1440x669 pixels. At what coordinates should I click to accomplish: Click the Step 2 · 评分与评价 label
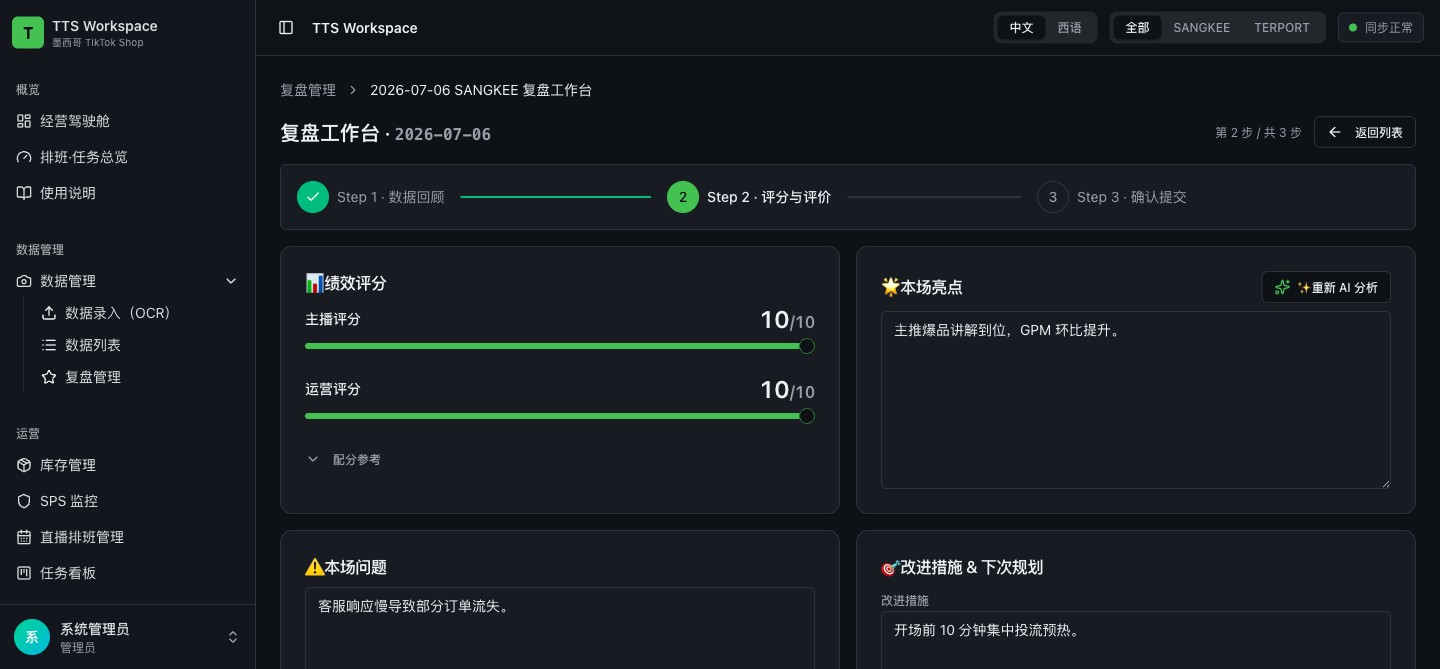click(769, 197)
